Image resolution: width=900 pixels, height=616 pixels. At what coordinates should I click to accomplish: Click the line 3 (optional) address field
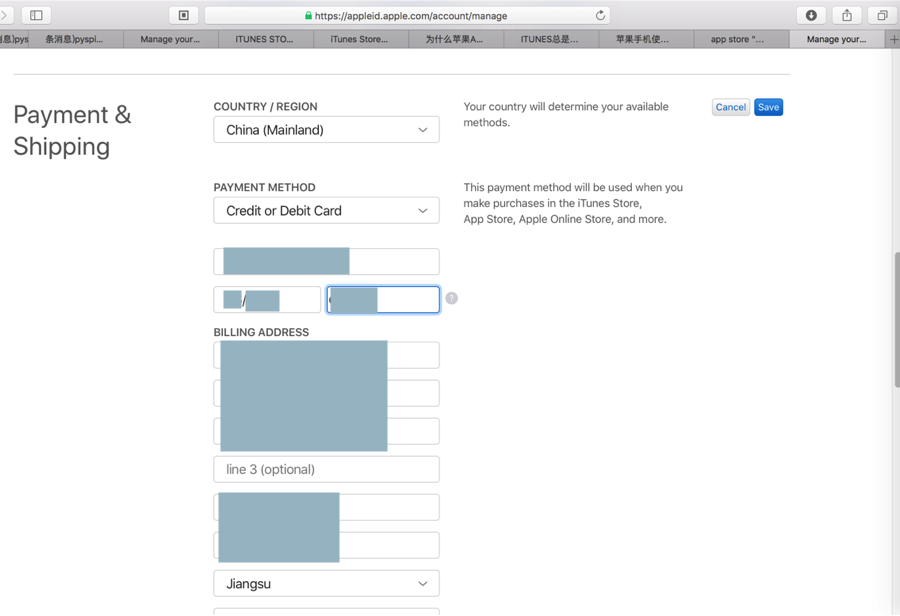(326, 469)
